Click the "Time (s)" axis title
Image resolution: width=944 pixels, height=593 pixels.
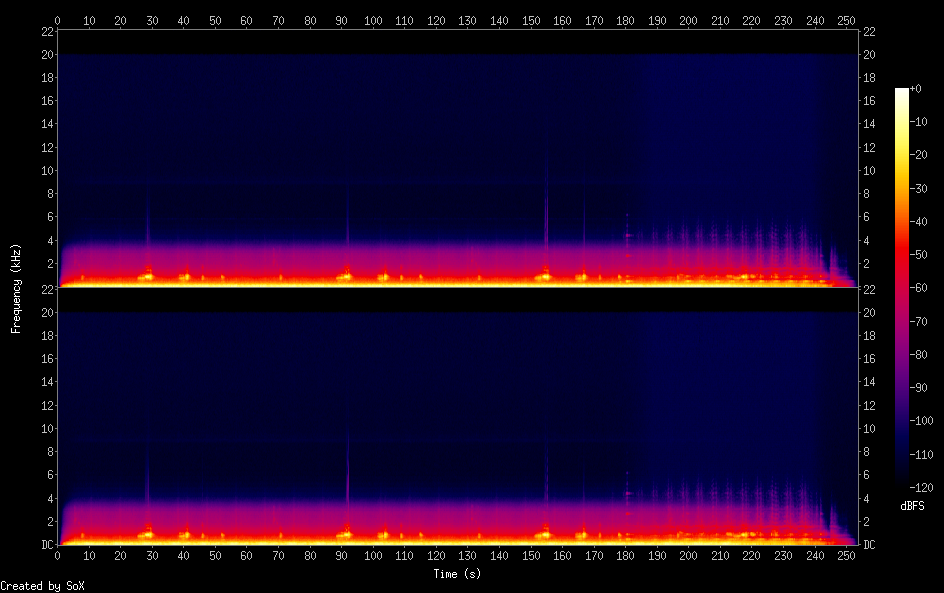coord(459,574)
